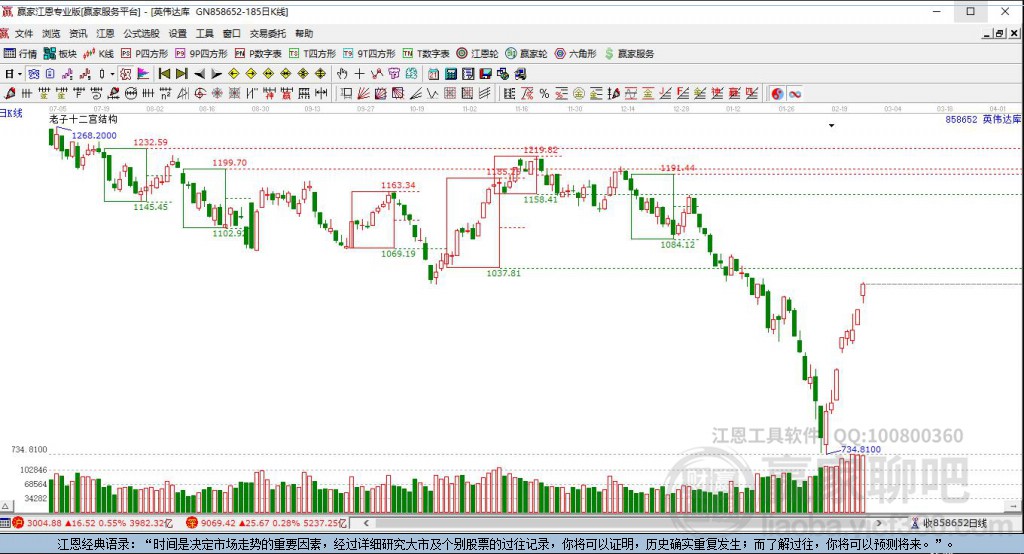The width and height of the screenshot is (1024, 554).
Task: Select the n² square tool icon
Action: [165, 93]
